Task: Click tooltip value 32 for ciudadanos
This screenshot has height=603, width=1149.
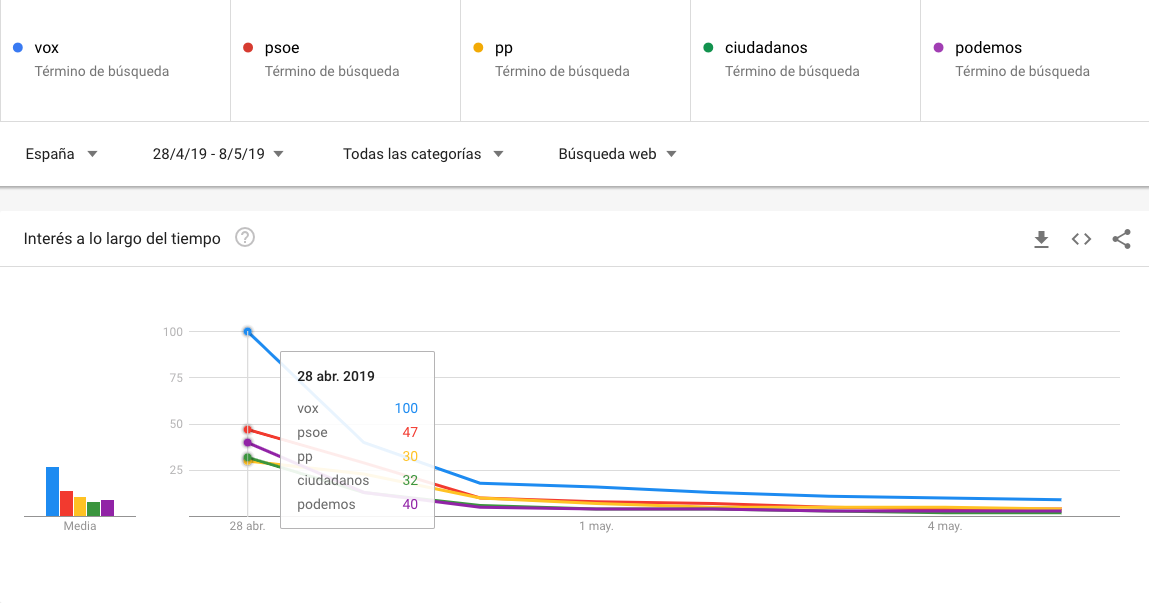Action: [410, 481]
